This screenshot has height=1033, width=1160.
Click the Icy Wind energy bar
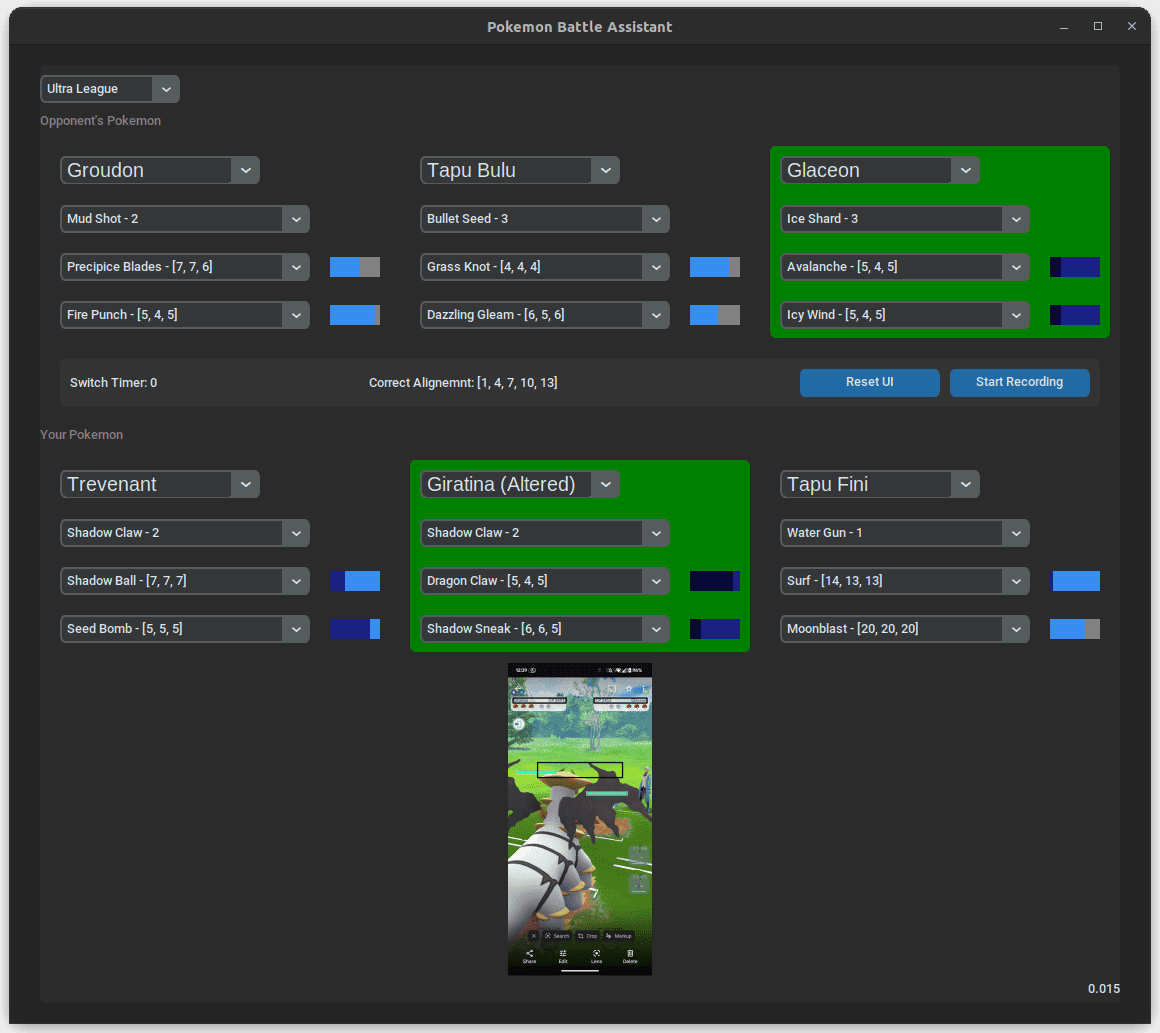(1075, 315)
